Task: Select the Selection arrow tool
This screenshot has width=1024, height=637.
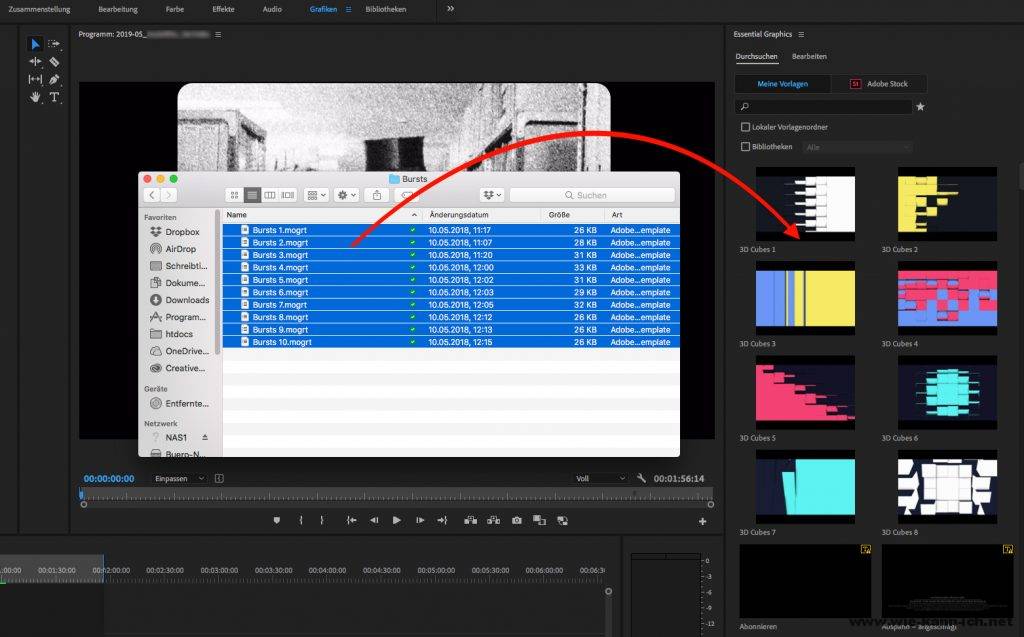Action: [x=35, y=44]
